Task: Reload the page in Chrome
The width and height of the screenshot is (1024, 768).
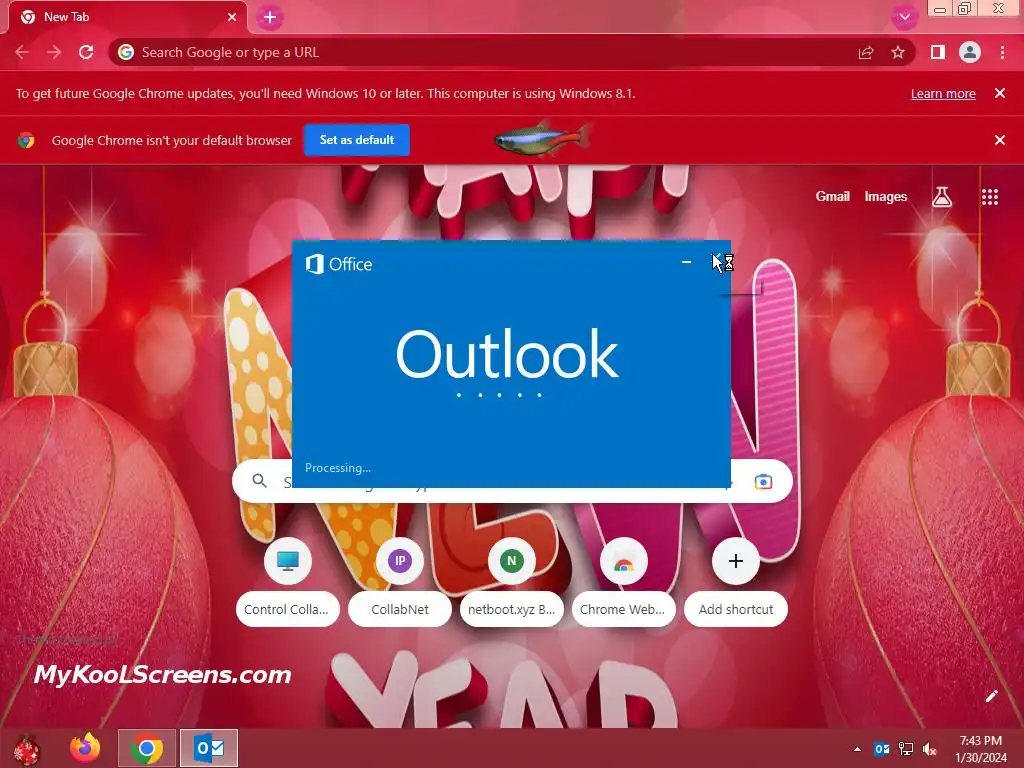Action: (86, 52)
